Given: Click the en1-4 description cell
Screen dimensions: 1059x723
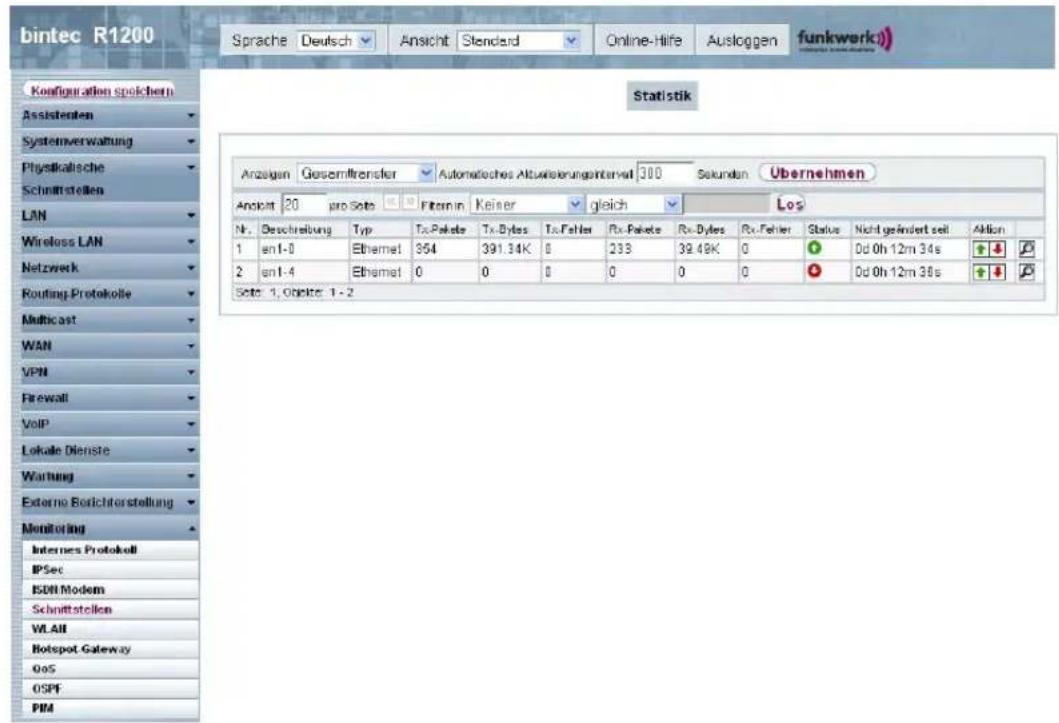Looking at the screenshot, I should 304,272.
